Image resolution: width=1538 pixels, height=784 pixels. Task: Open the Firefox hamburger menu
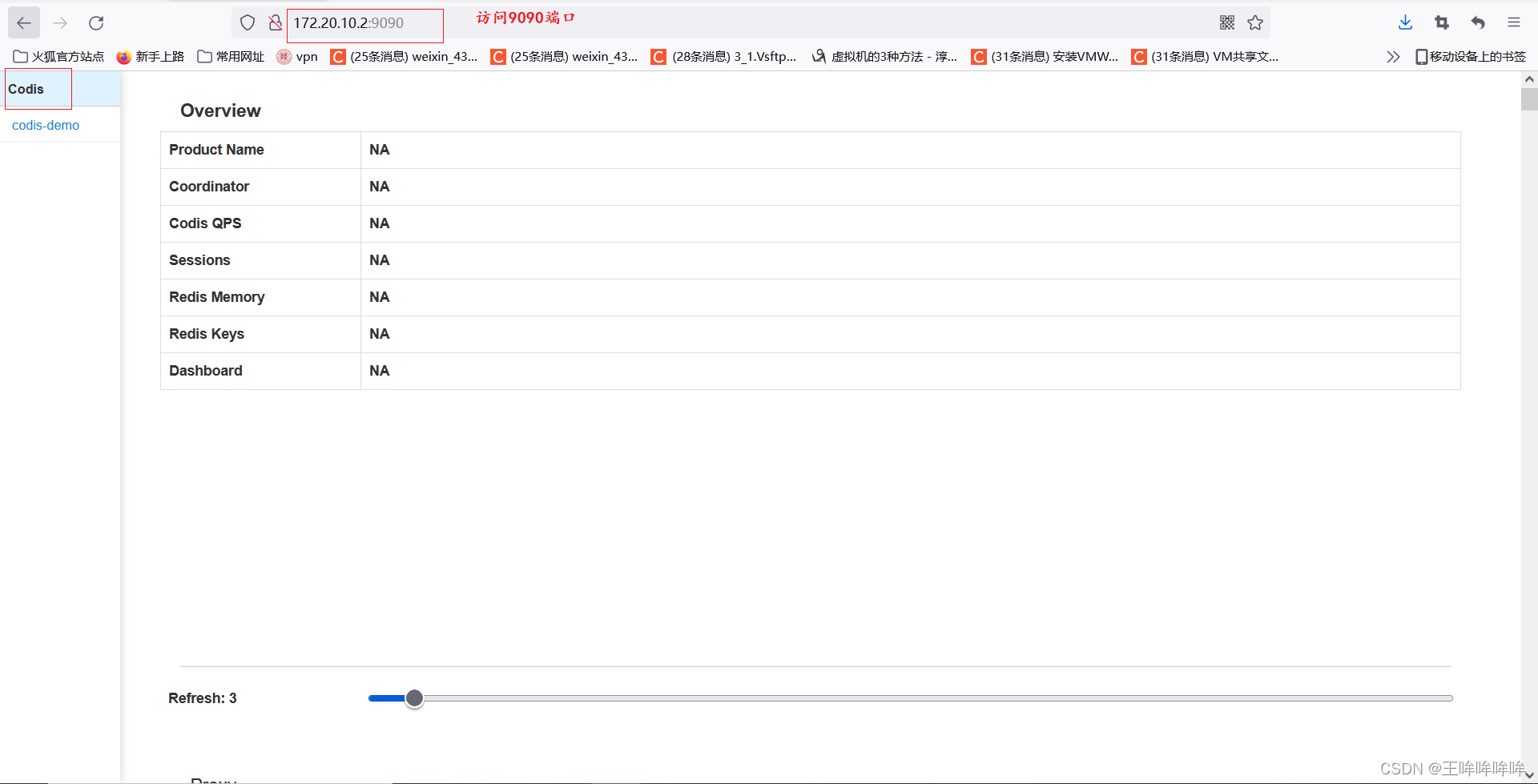(1514, 23)
